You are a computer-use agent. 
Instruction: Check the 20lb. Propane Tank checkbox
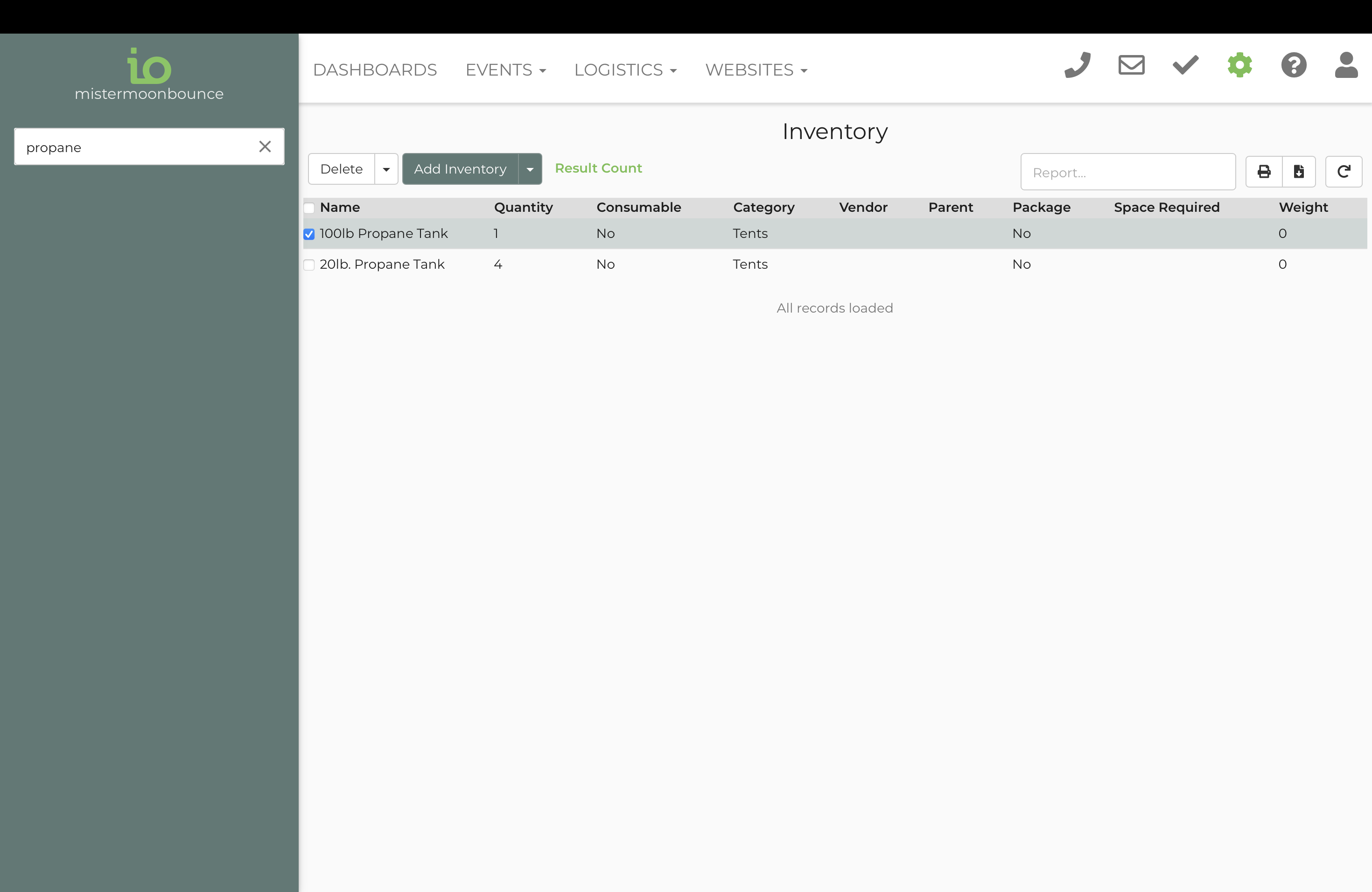coord(309,265)
